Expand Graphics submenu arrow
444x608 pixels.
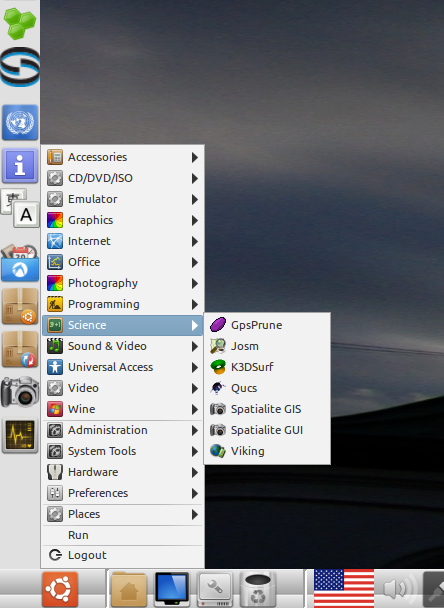195,220
